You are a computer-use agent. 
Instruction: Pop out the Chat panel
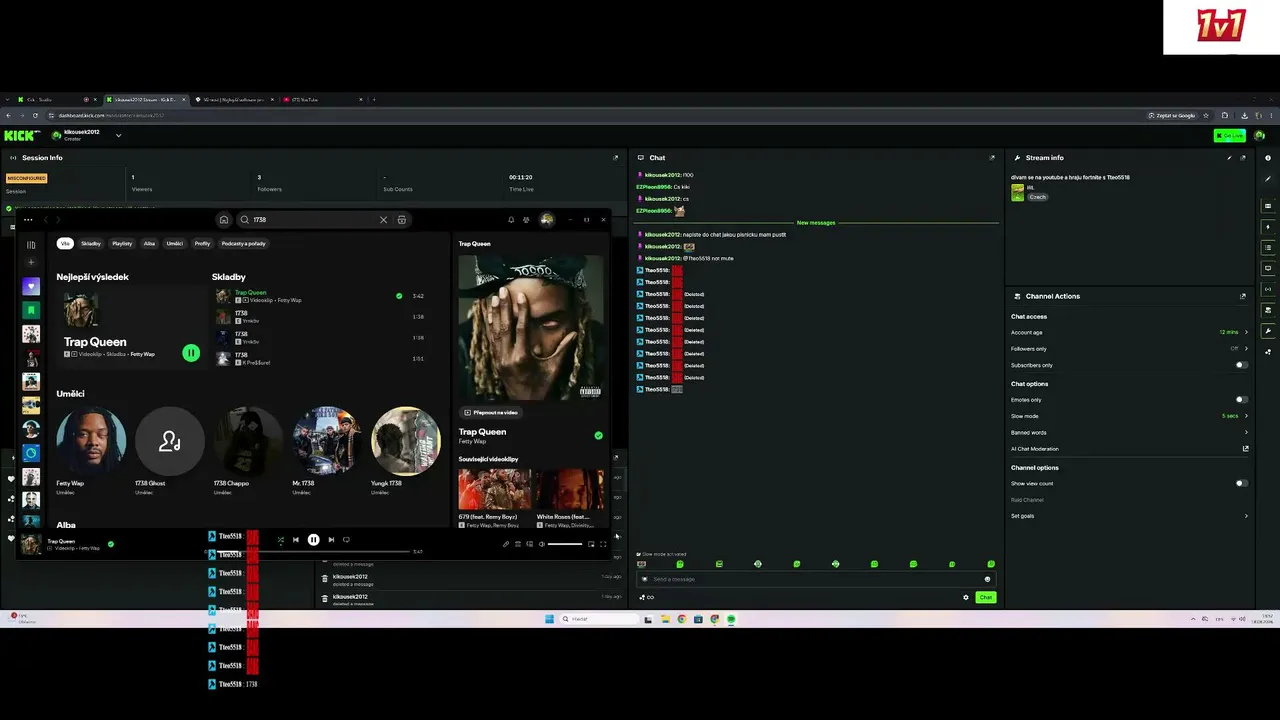[992, 158]
